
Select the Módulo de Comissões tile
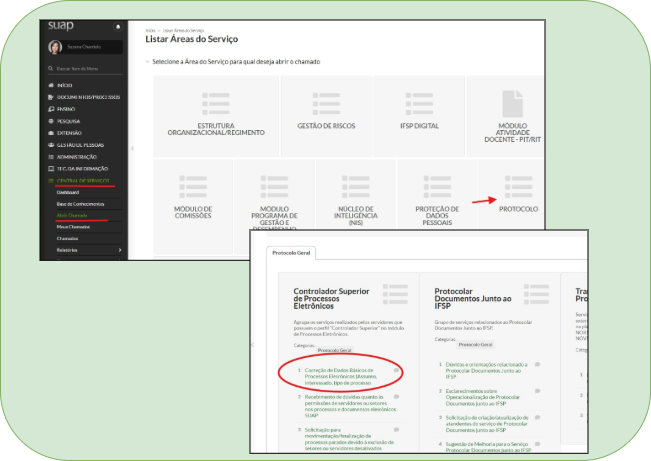(x=193, y=206)
